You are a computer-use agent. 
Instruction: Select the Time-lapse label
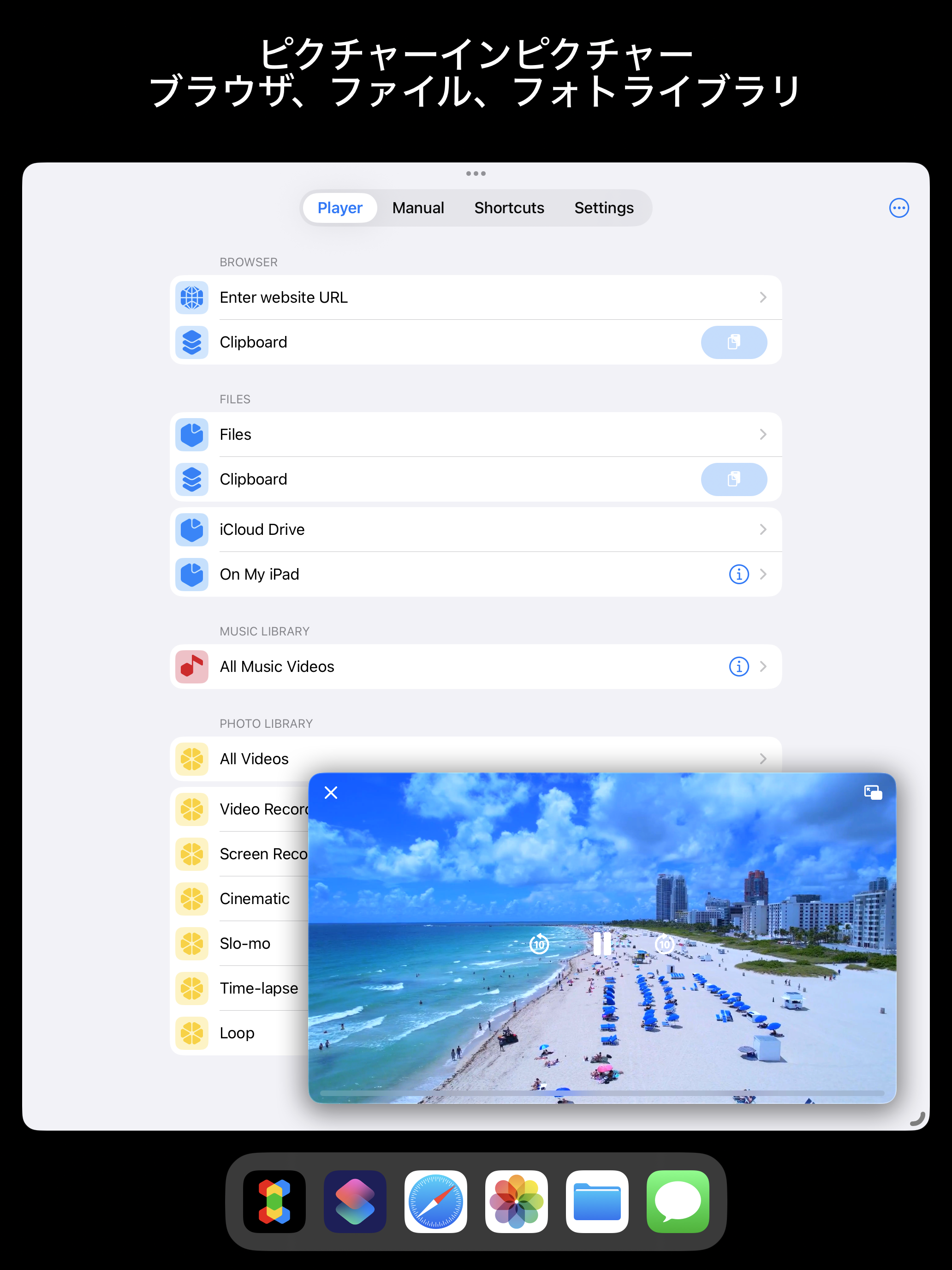(259, 988)
